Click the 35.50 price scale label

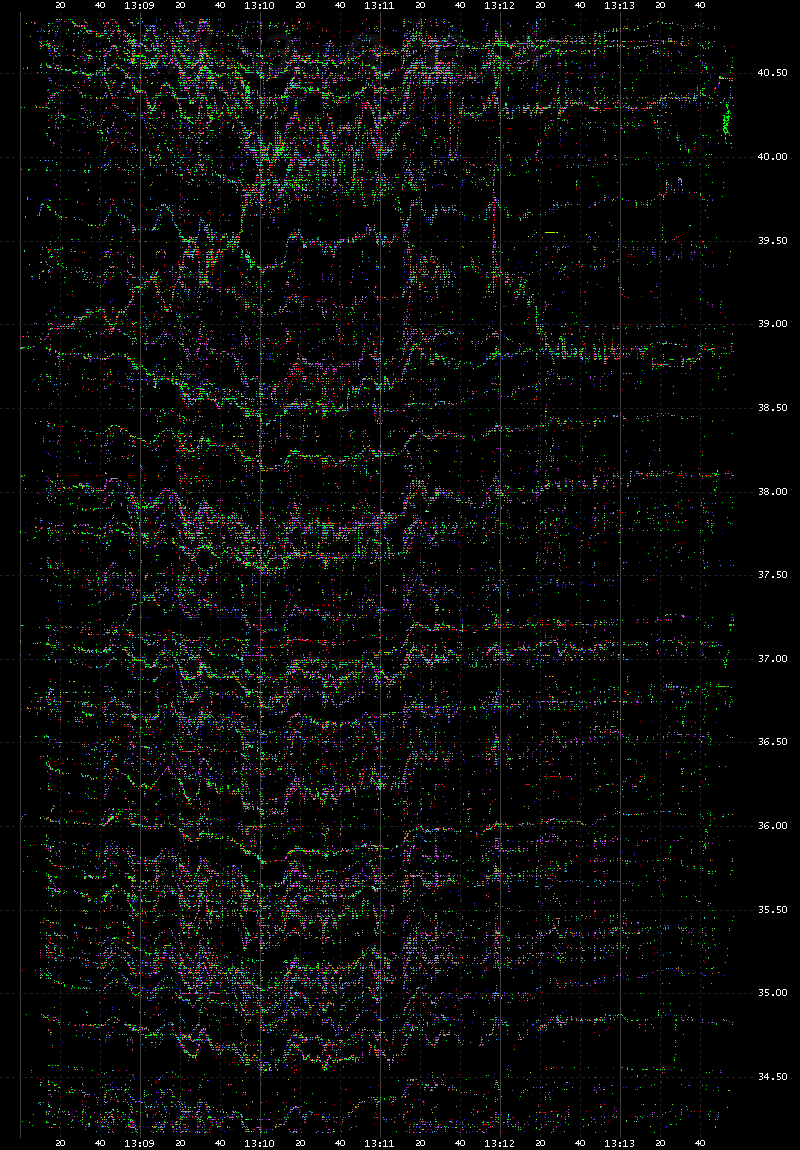pos(772,909)
